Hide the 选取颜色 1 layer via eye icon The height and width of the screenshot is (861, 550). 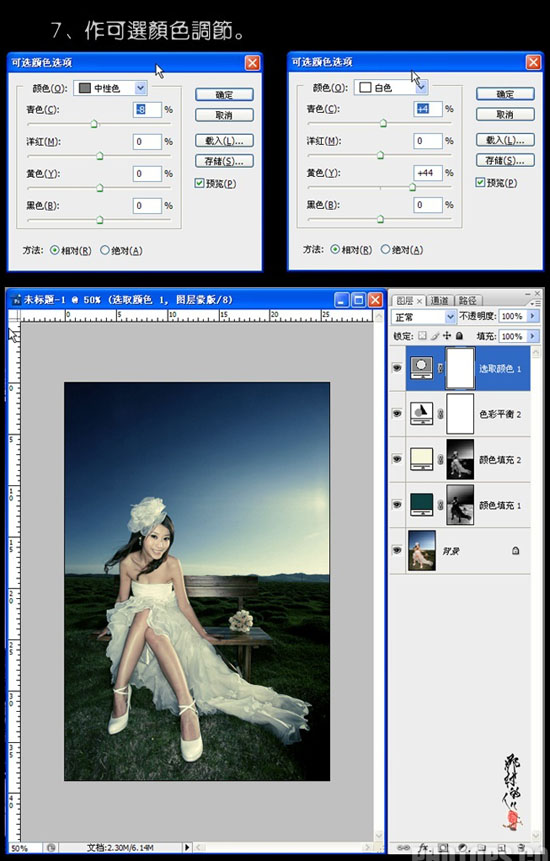tap(397, 368)
